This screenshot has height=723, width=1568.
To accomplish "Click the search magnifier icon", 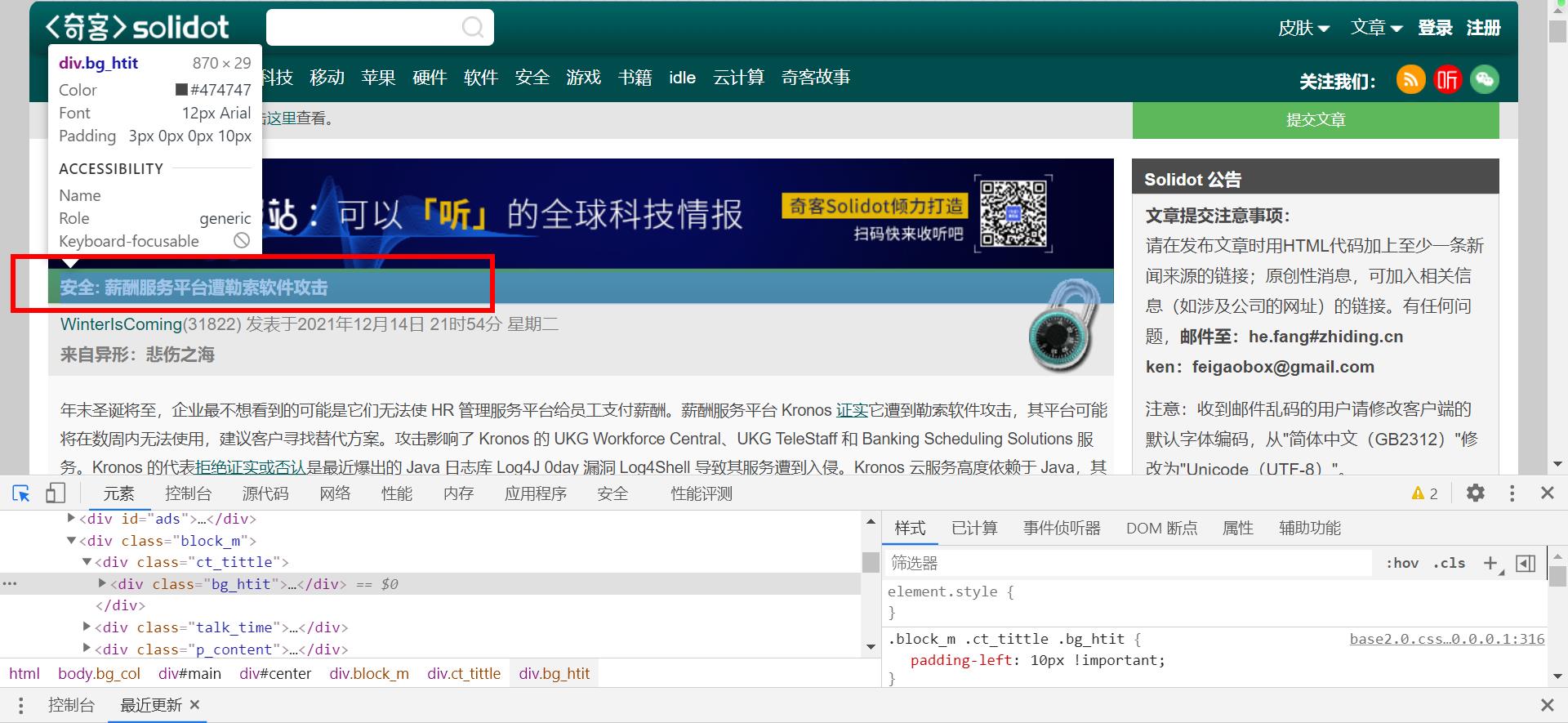I will 473,28.
